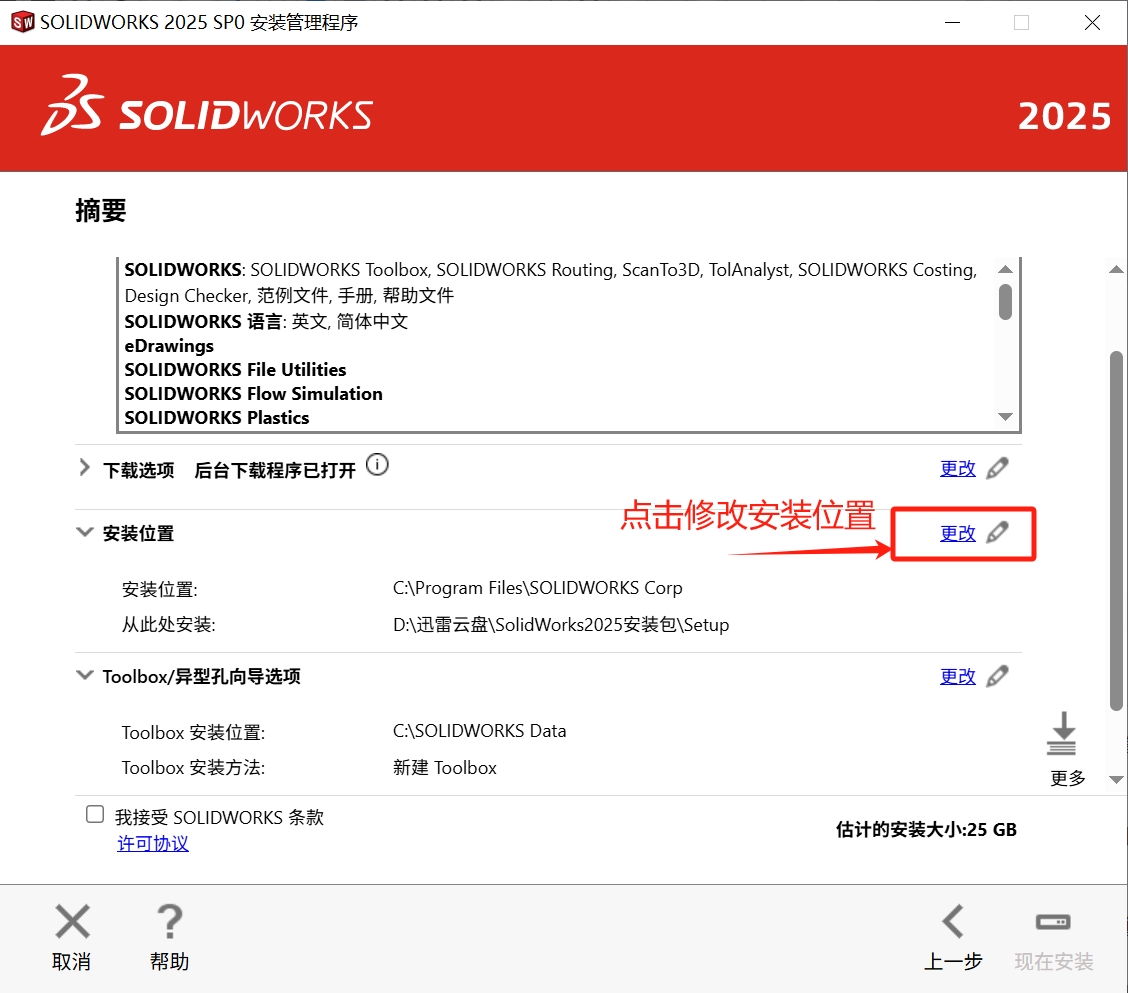Click the info icon beside 后台下载程序已打开

coord(377,465)
